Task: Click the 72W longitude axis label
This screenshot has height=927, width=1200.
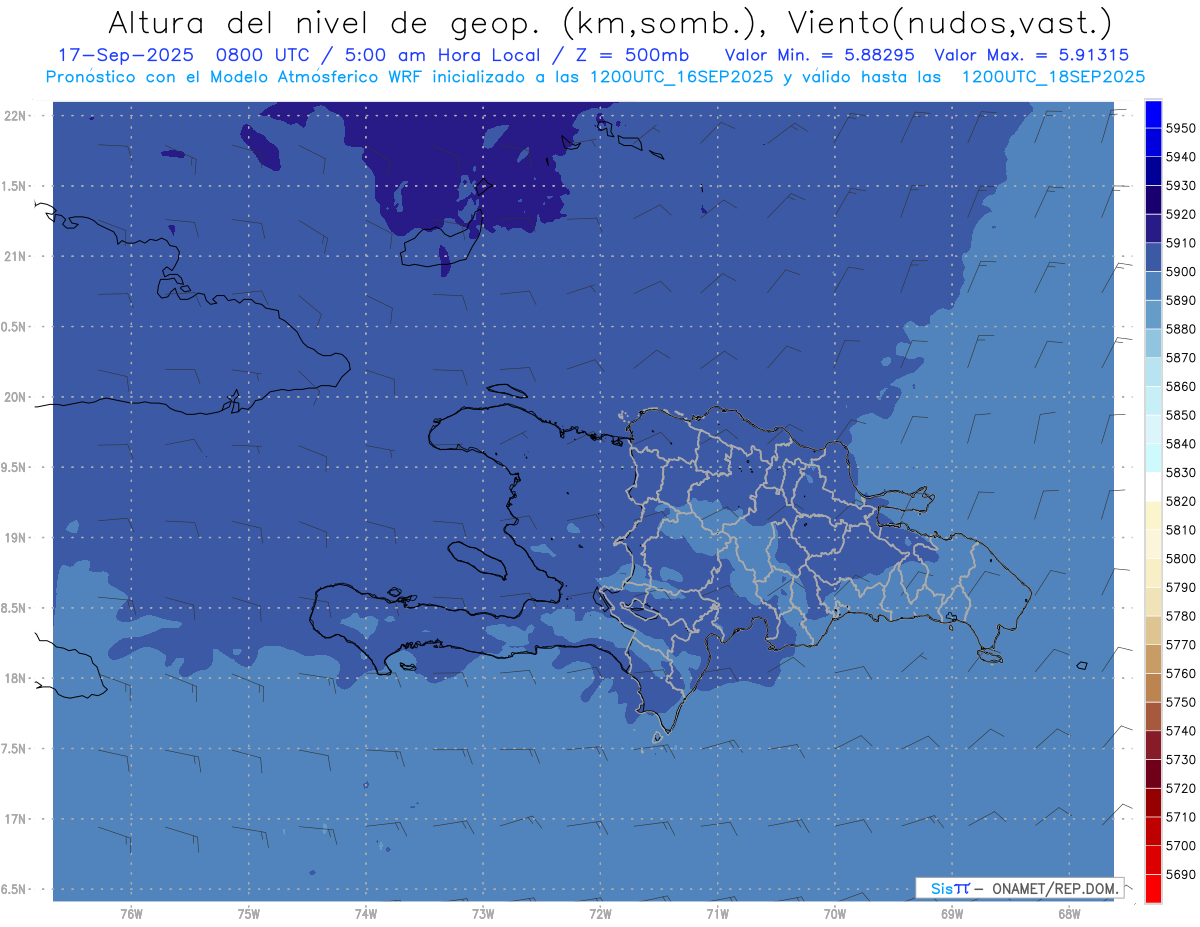Action: click(600, 913)
